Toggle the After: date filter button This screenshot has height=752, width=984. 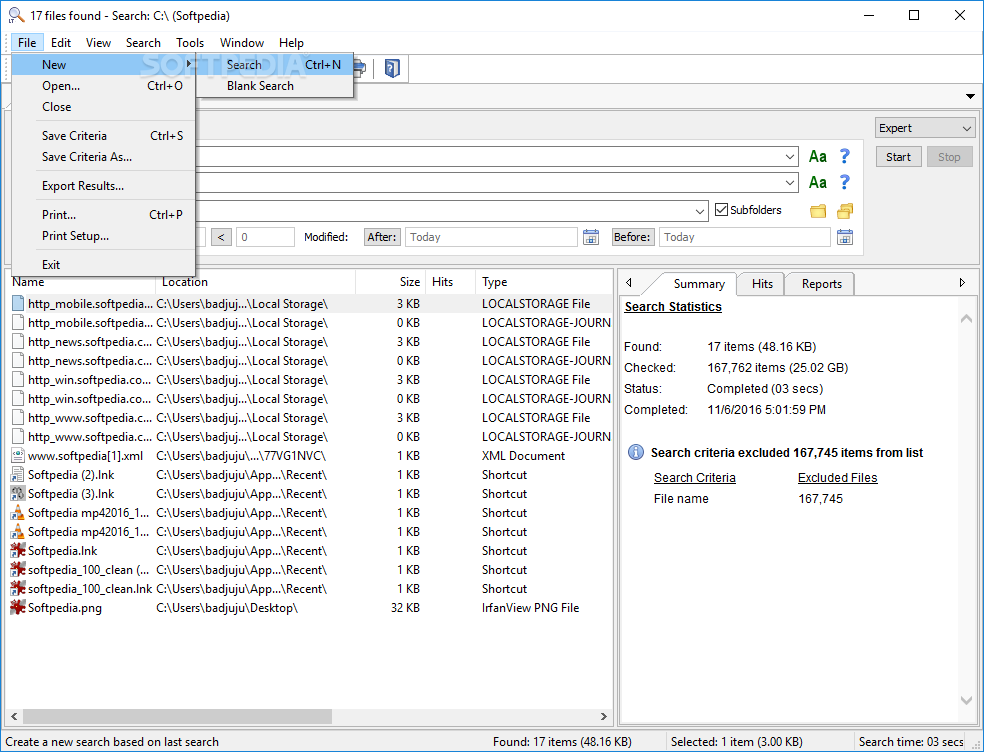(382, 237)
